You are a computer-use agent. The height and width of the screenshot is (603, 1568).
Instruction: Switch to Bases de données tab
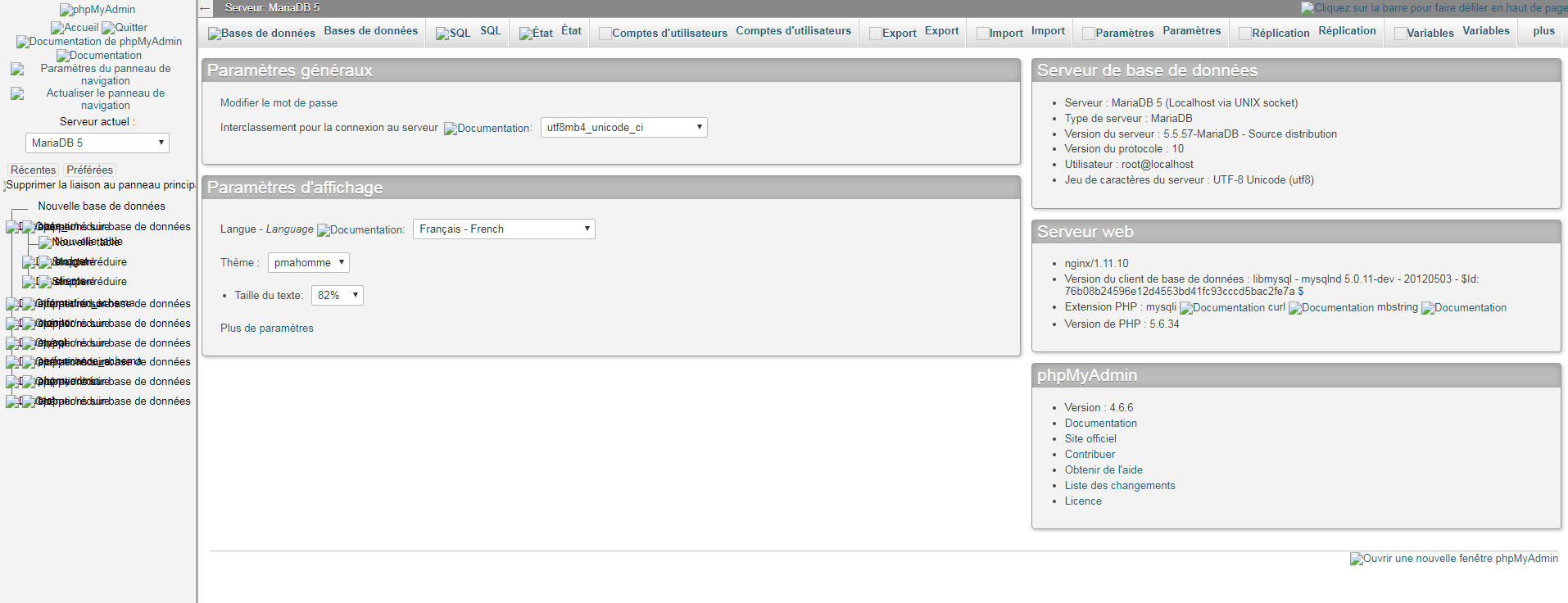point(313,32)
